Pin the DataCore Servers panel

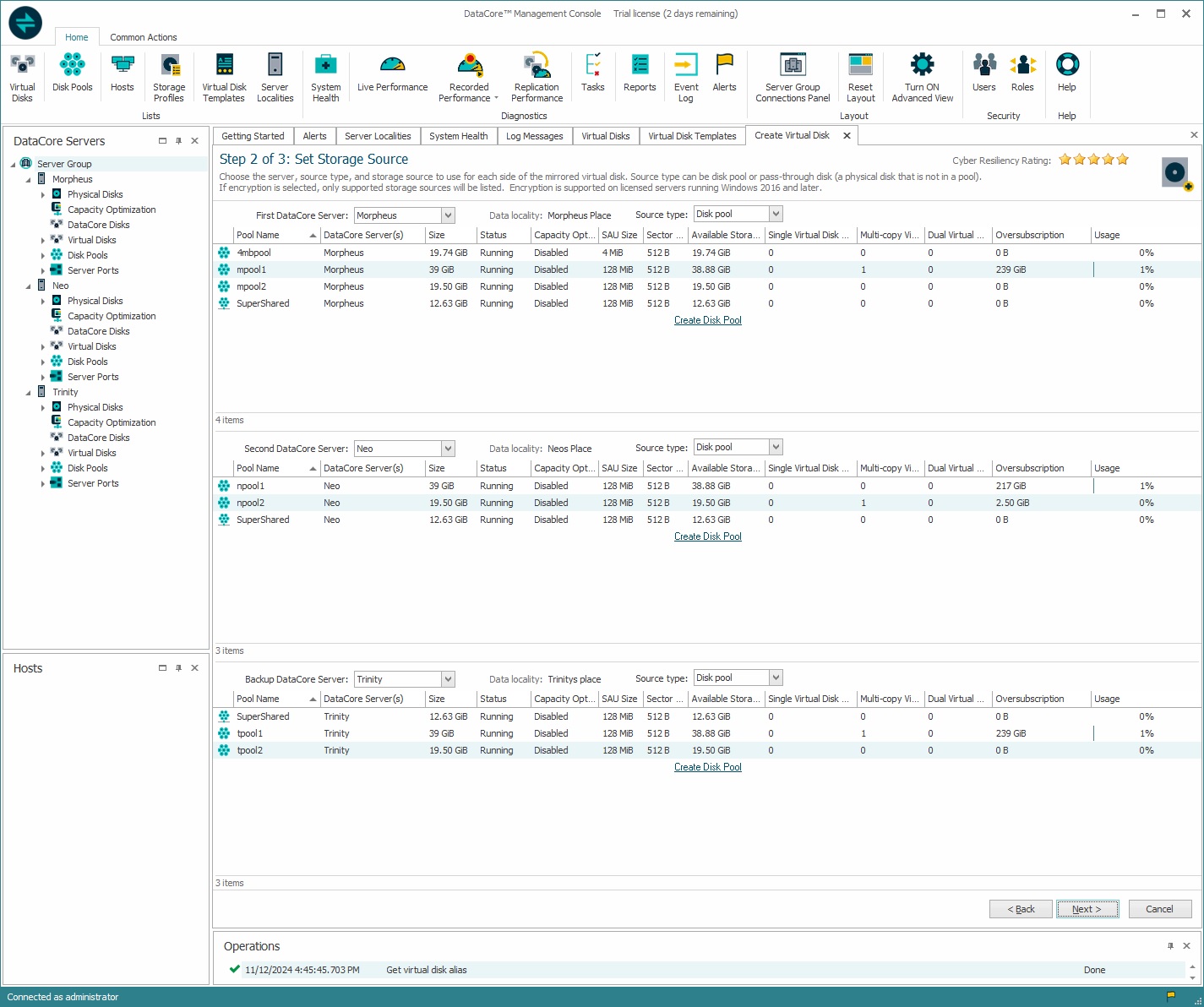(178, 141)
